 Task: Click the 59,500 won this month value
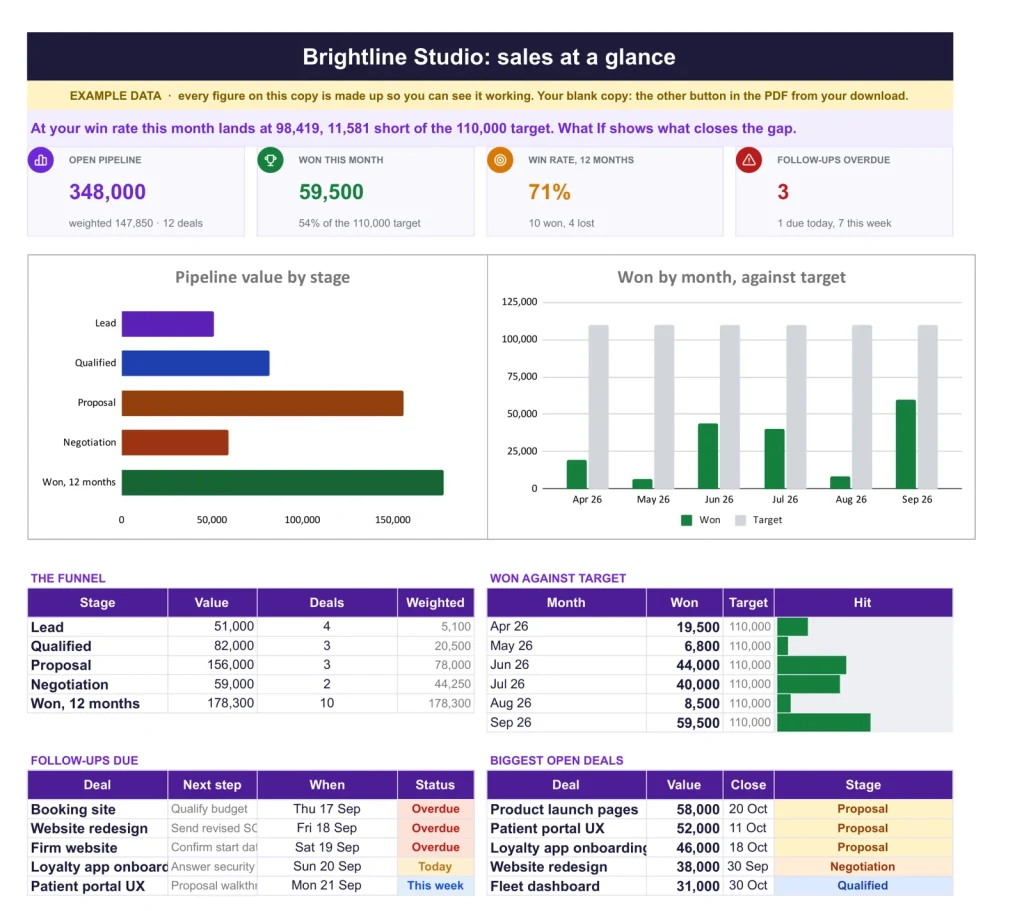(331, 192)
